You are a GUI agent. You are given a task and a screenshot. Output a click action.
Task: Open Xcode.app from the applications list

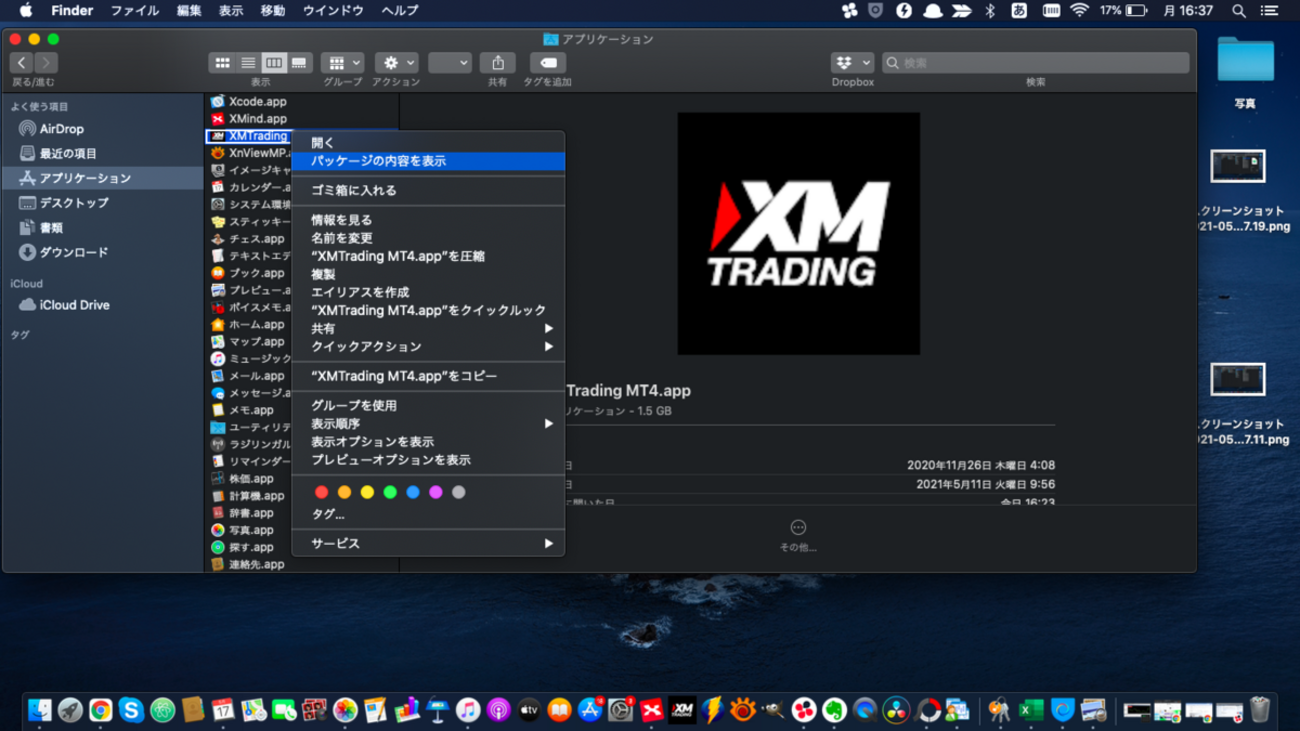[x=258, y=101]
